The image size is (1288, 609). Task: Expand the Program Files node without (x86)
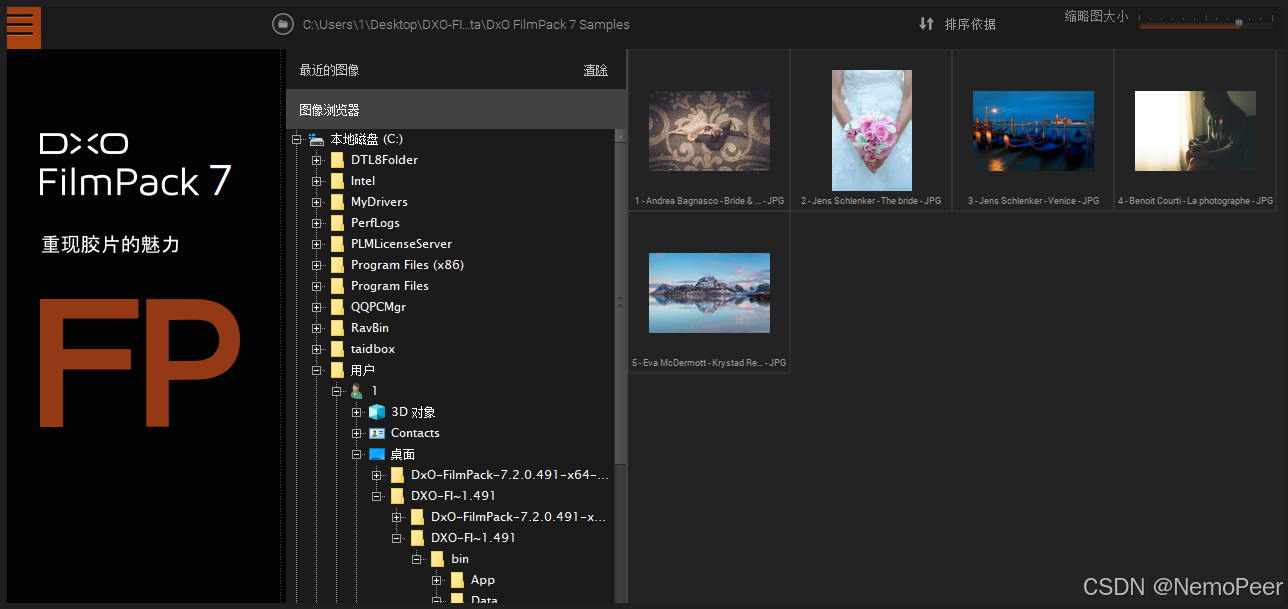coord(317,286)
